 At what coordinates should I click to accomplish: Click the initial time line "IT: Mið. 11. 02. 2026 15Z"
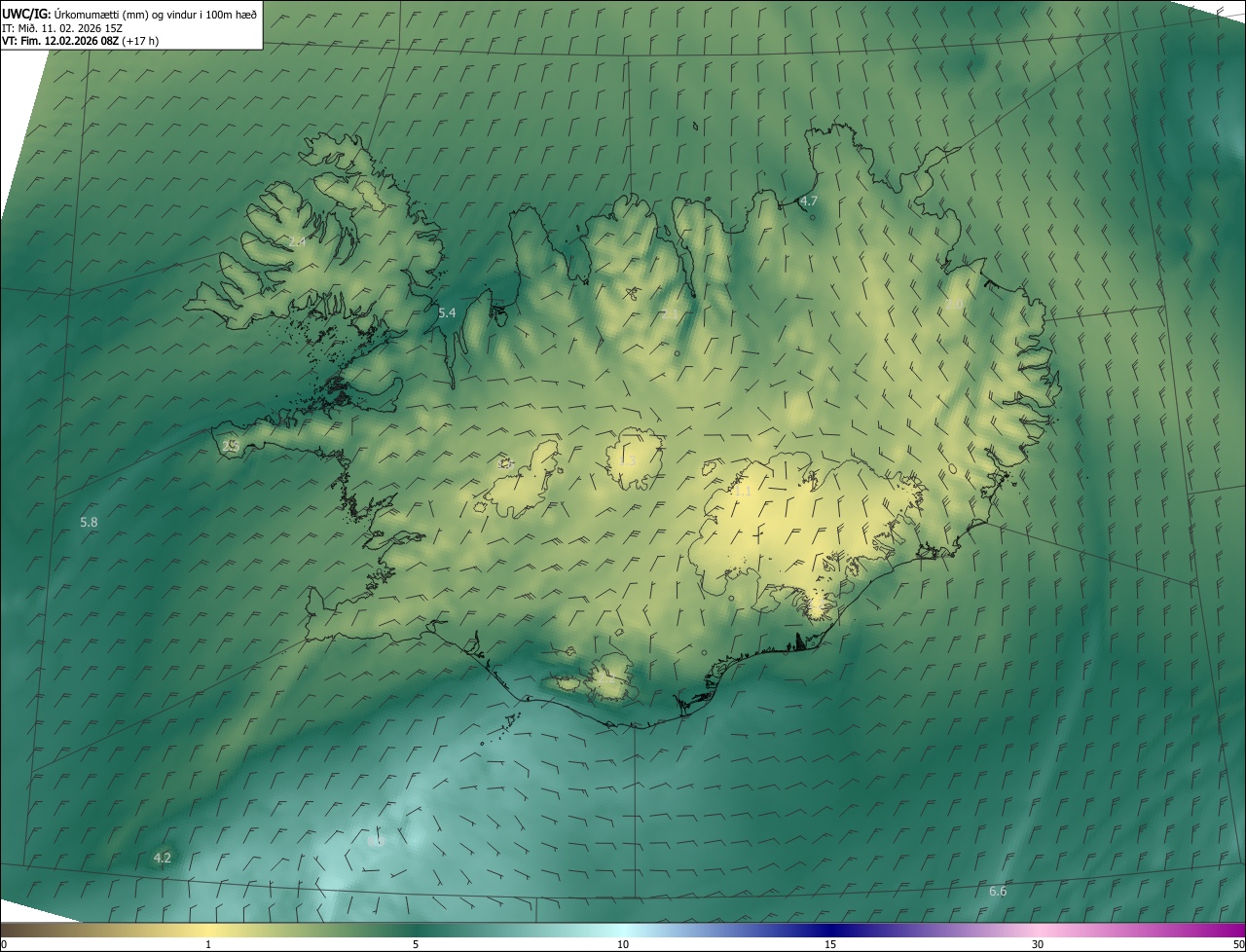[x=61, y=27]
